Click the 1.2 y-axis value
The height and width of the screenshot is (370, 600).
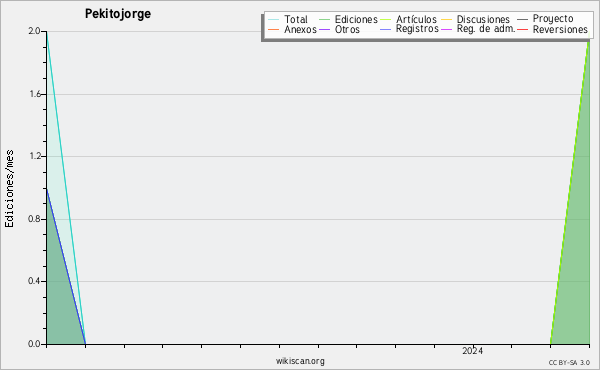tap(34, 156)
